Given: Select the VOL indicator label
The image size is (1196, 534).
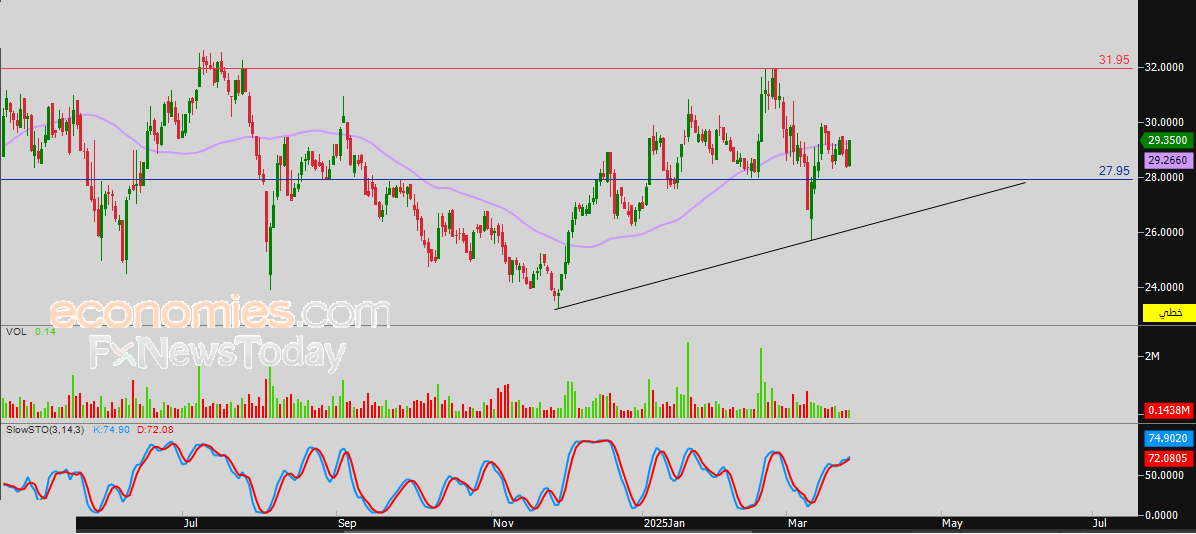Looking at the screenshot, I should coord(14,332).
